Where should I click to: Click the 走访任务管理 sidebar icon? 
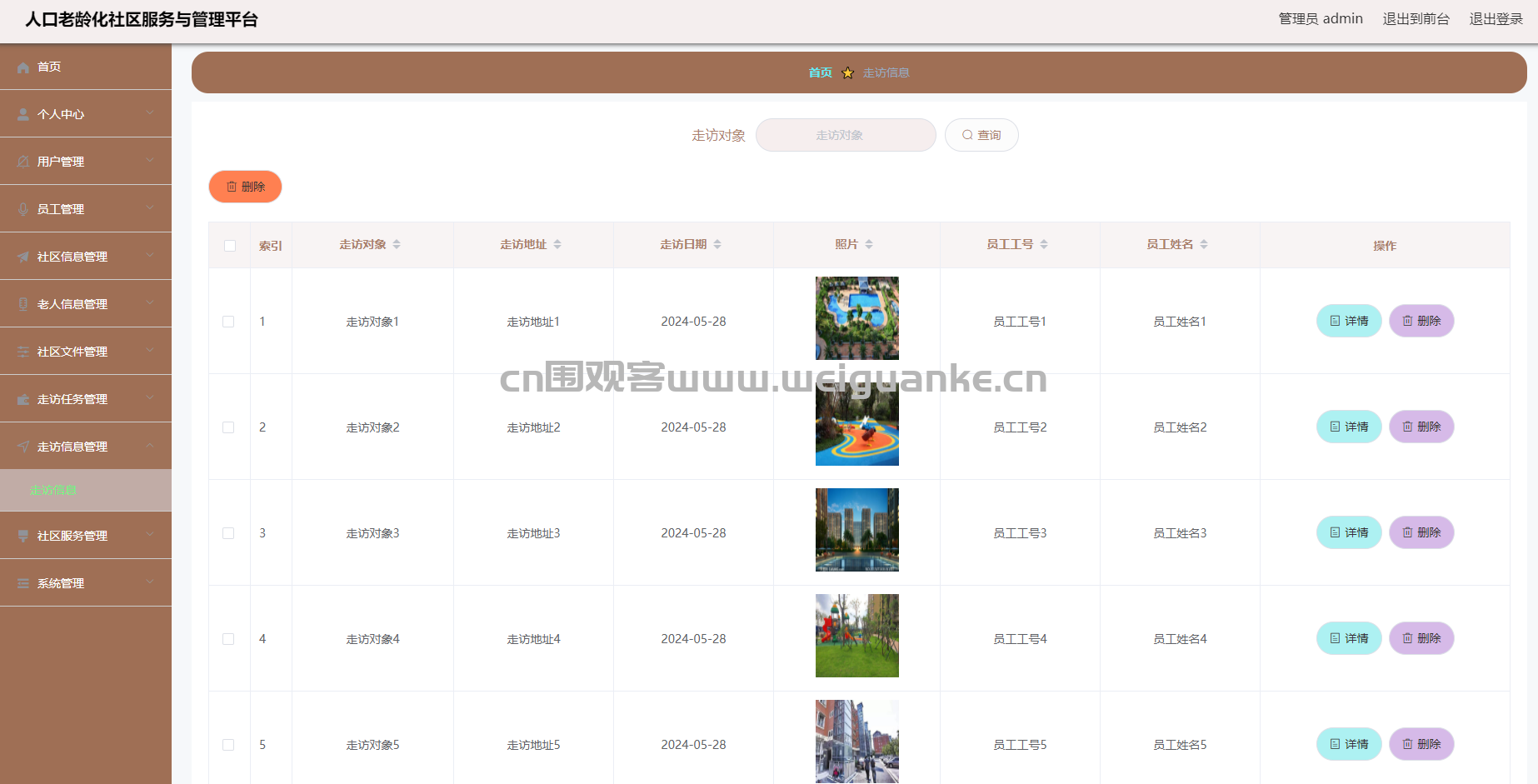[x=23, y=400]
